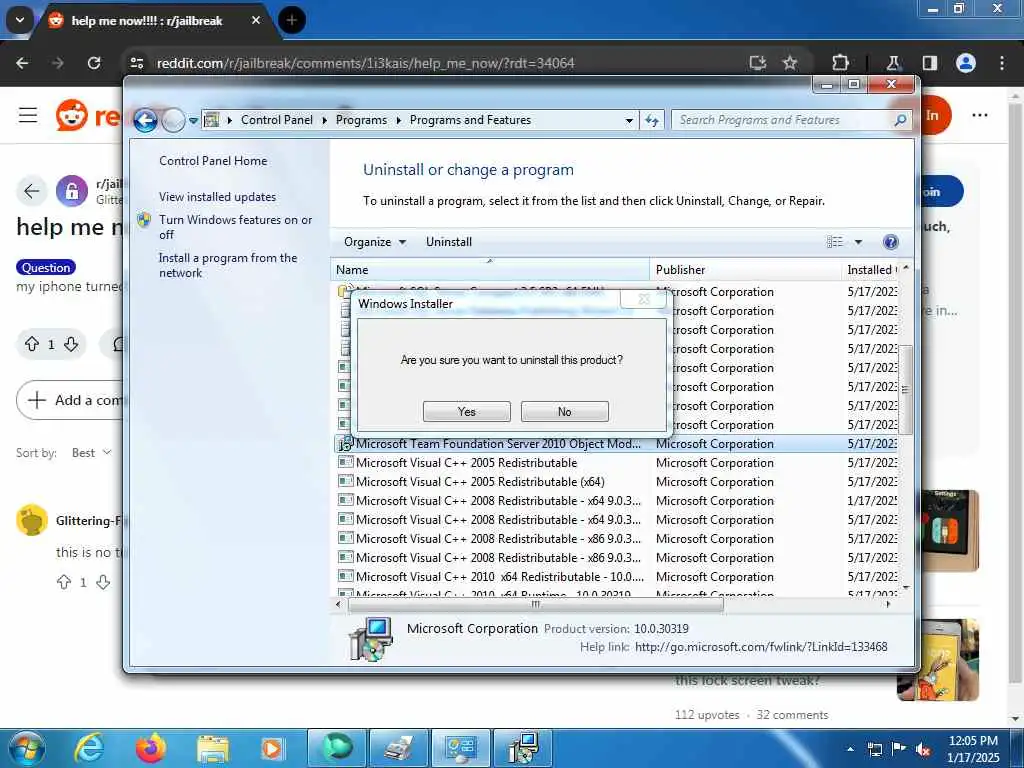Open reddit more options ellipsis
The height and width of the screenshot is (768, 1024).
[980, 116]
